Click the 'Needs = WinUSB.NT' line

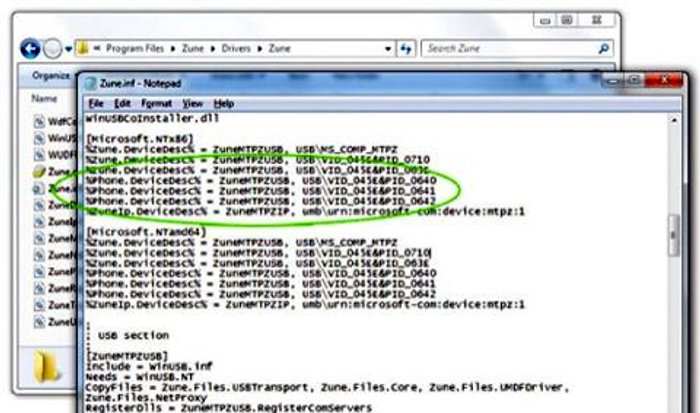tap(140, 377)
